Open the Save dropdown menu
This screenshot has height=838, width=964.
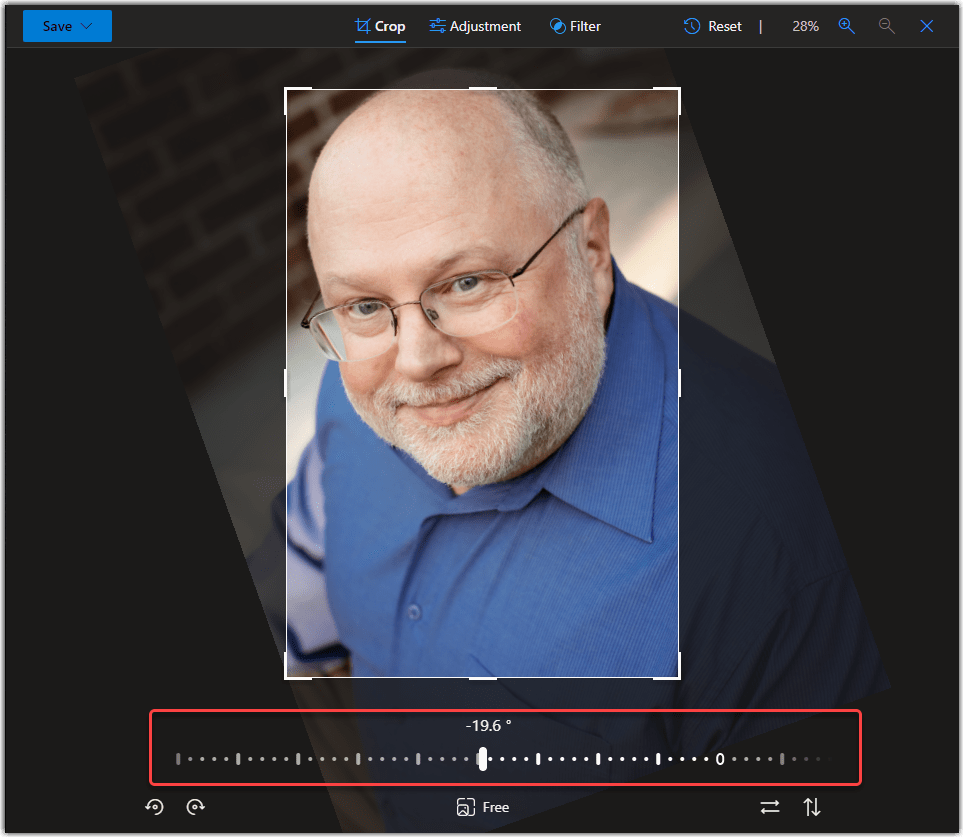click(x=67, y=26)
